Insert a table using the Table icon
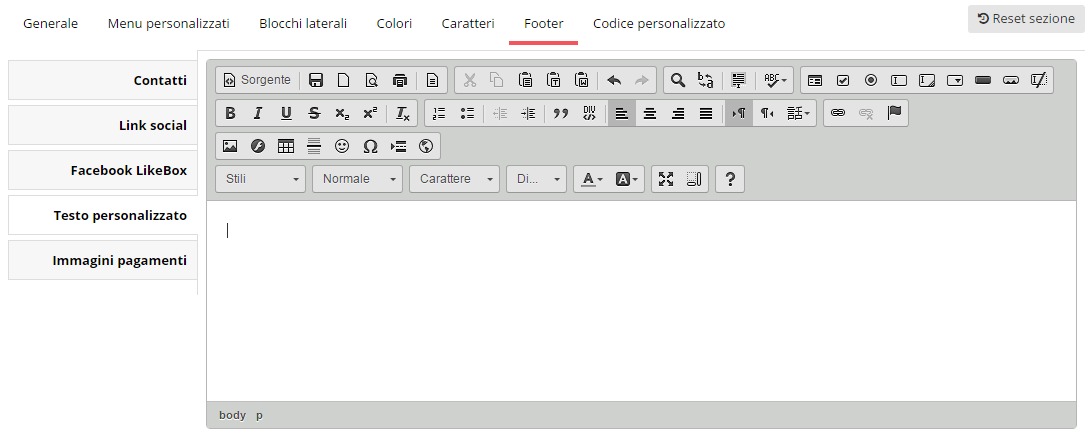Image resolution: width=1089 pixels, height=437 pixels. click(286, 146)
